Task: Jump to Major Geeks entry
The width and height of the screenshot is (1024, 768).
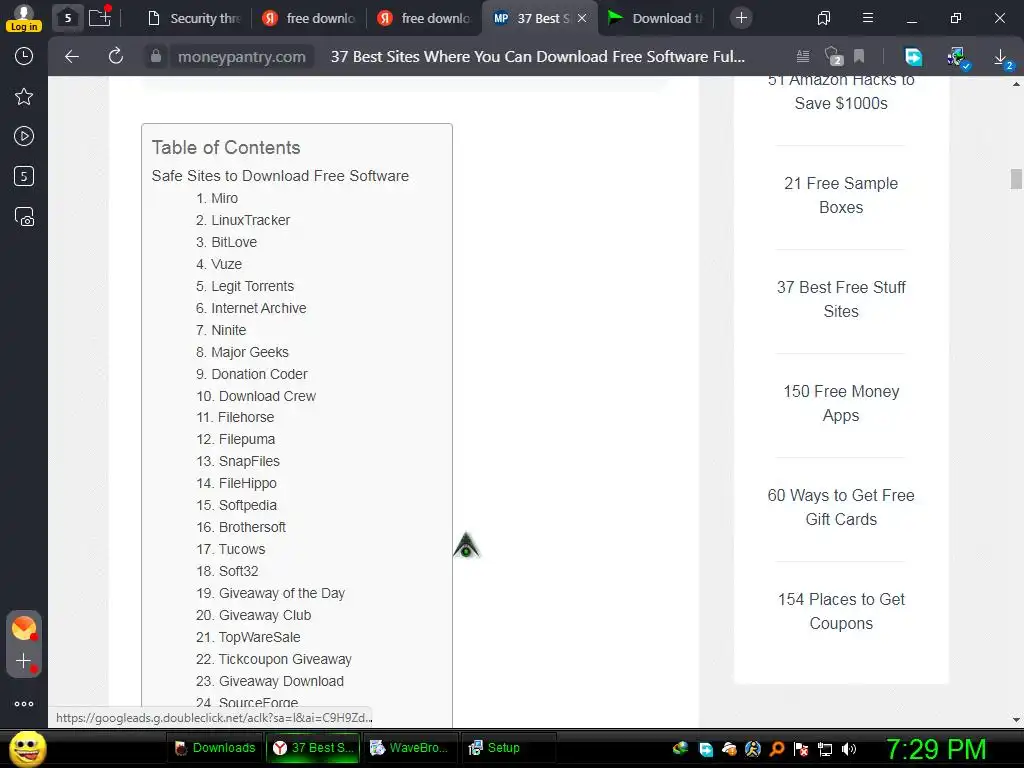Action: click(249, 352)
